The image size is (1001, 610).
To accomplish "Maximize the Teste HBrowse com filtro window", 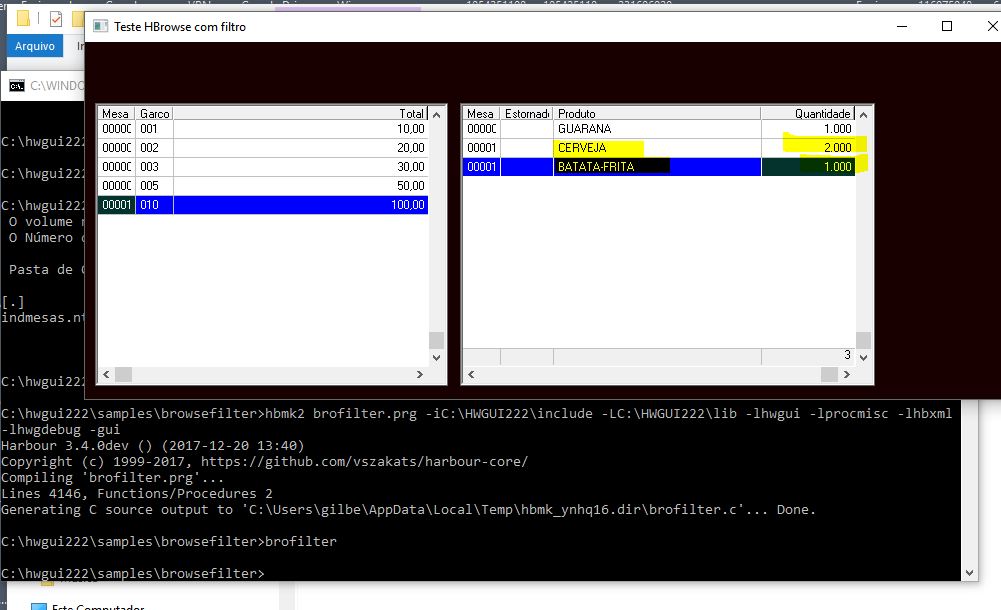I will (947, 27).
